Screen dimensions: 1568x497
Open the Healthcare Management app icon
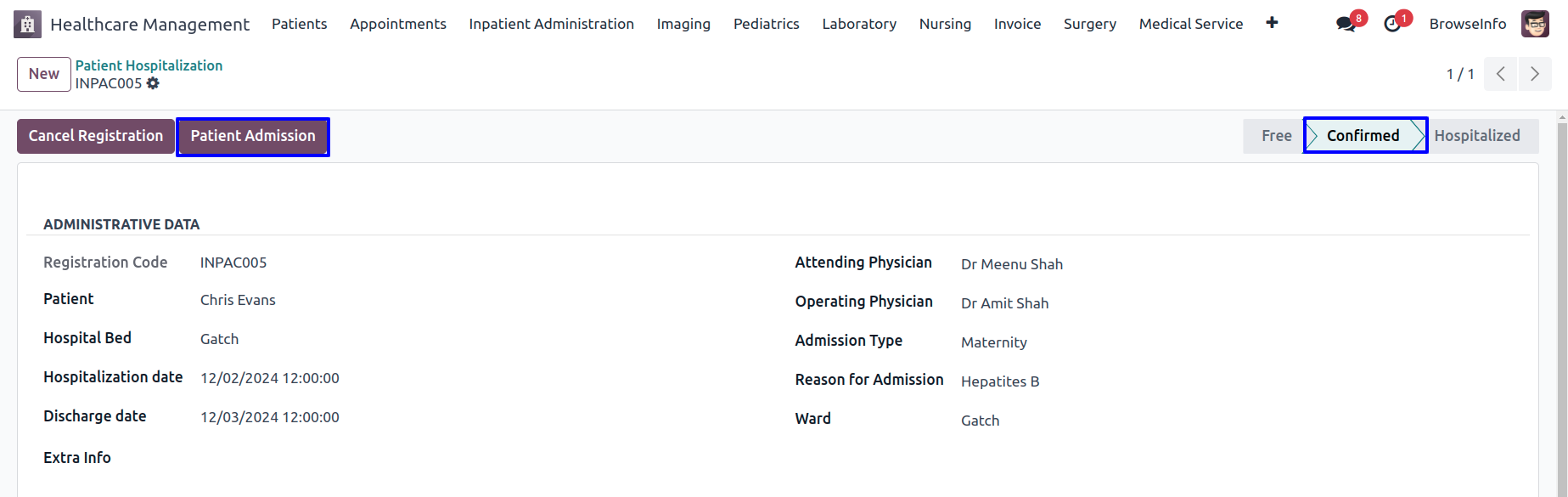(27, 24)
